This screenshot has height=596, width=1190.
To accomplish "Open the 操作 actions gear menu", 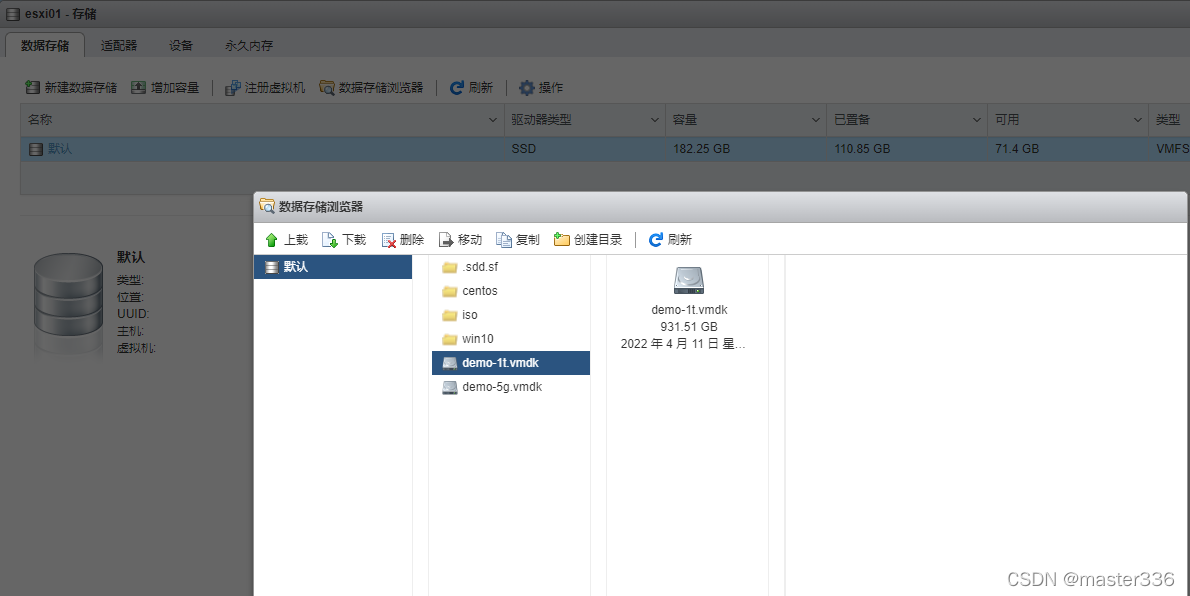I will pos(541,88).
